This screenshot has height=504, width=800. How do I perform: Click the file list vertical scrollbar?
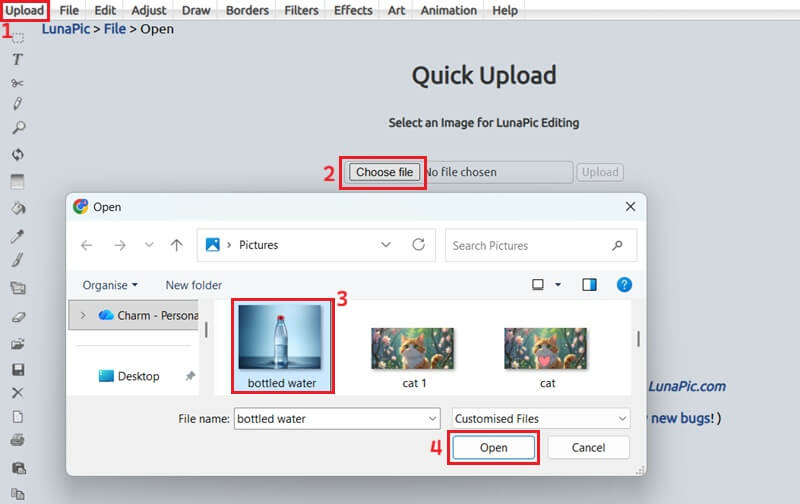(638, 339)
